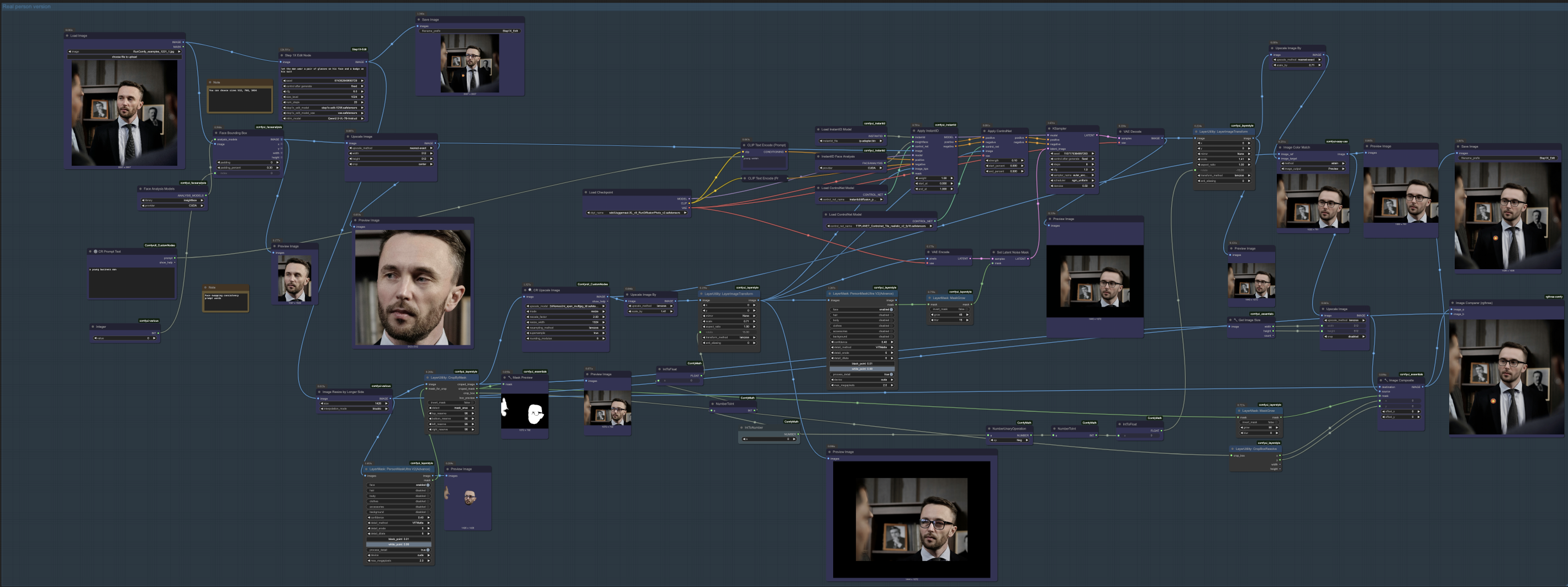Viewport: 1568px width, 587px height.
Task: Click the CR Prompt Text node collapse dot
Action: point(91,251)
